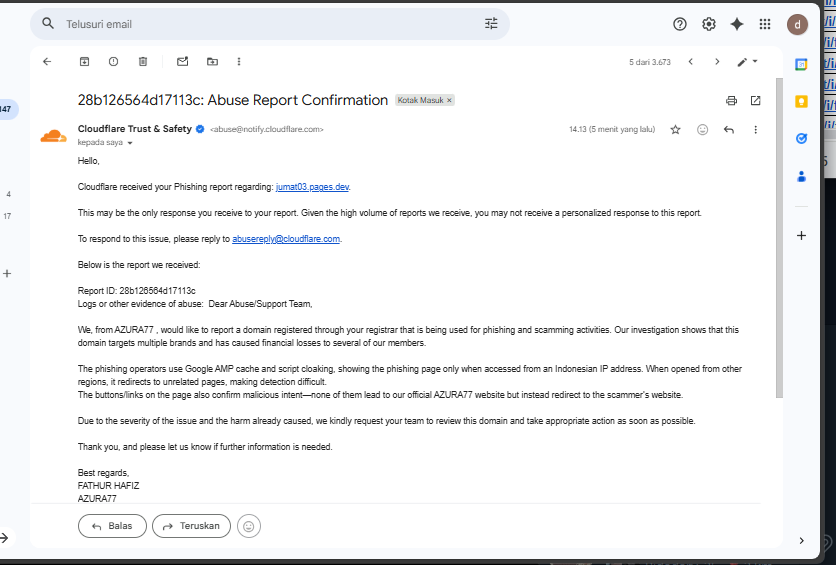The image size is (836, 565).
Task: Remove Kotak Masuk label
Action: 449,100
